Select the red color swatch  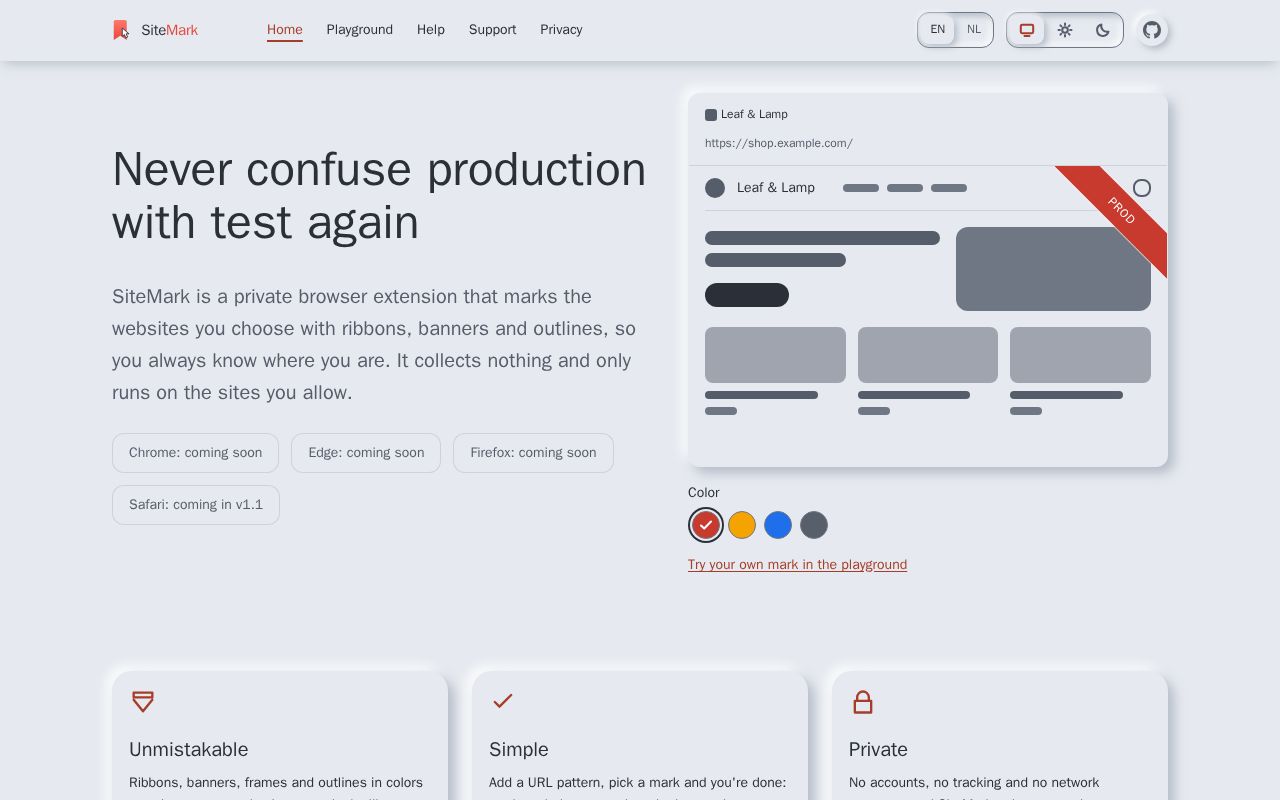pos(706,525)
